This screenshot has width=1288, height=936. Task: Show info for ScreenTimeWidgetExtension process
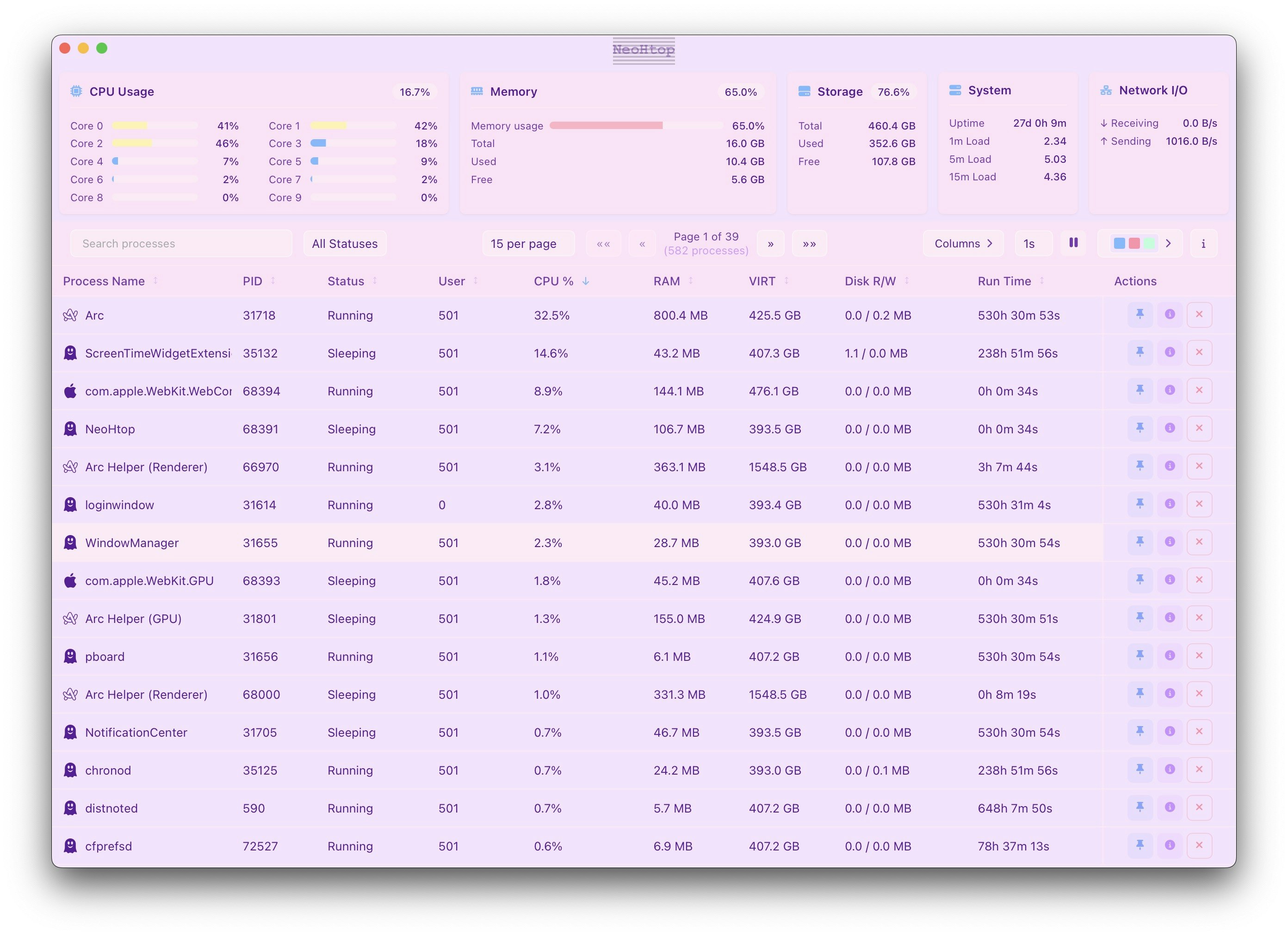coord(1169,352)
